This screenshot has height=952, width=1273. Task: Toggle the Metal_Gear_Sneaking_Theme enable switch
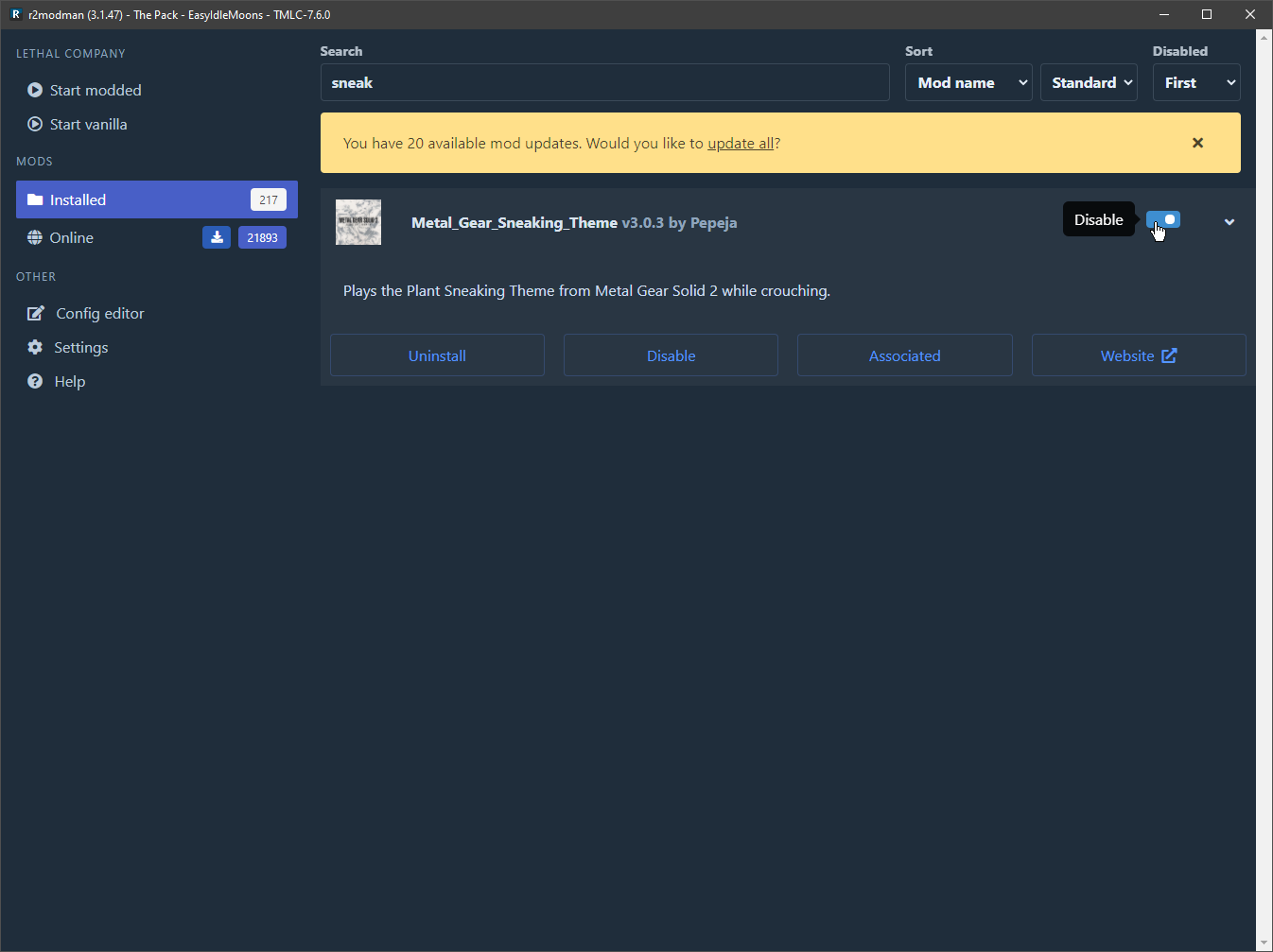coord(1163,219)
